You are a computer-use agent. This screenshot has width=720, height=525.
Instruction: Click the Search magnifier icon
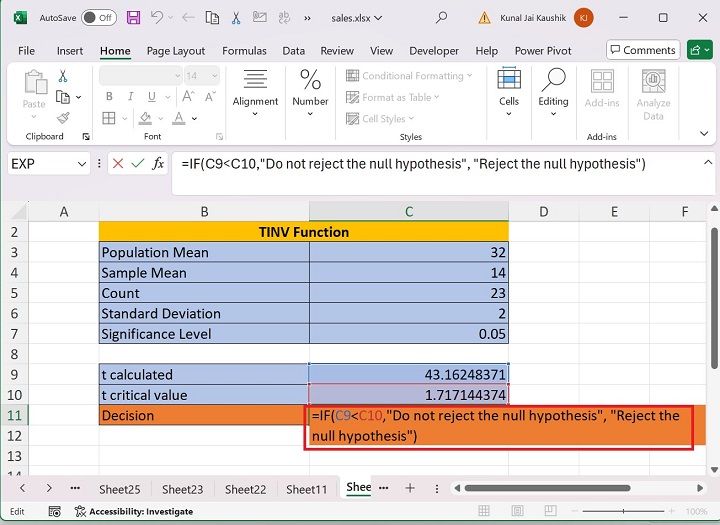coord(442,18)
